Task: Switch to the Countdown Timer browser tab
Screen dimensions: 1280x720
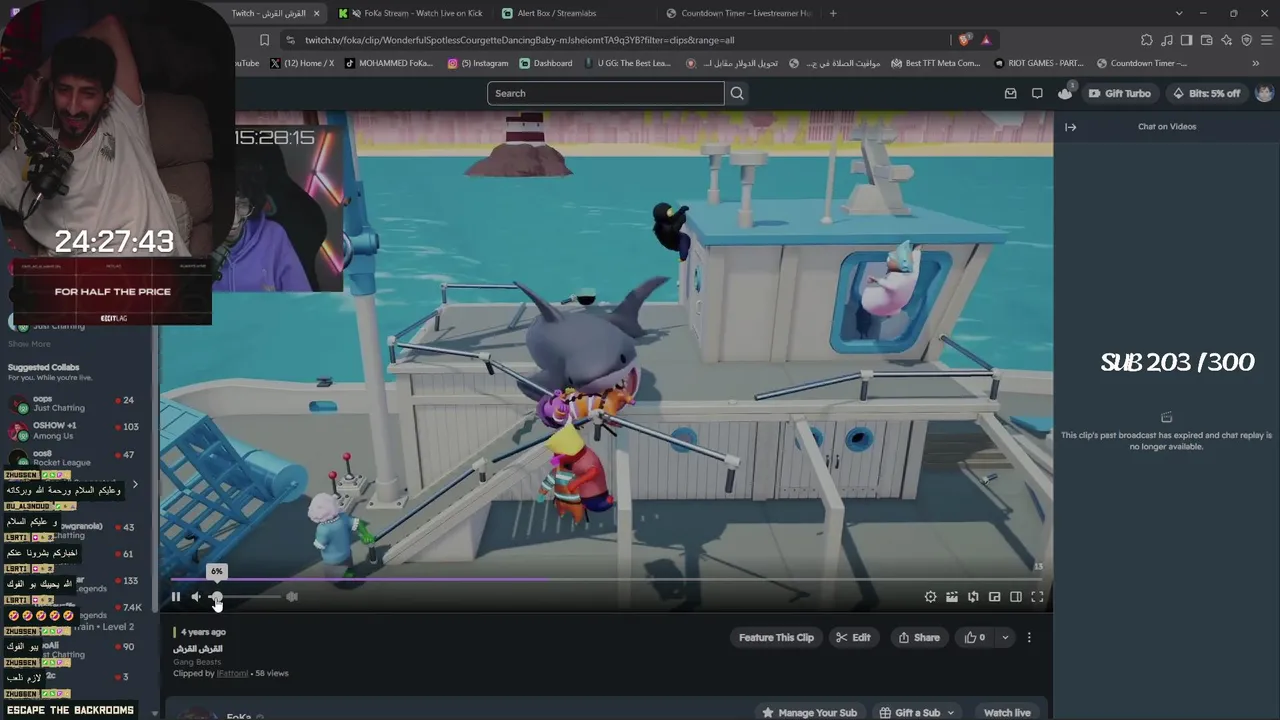Action: (x=738, y=13)
